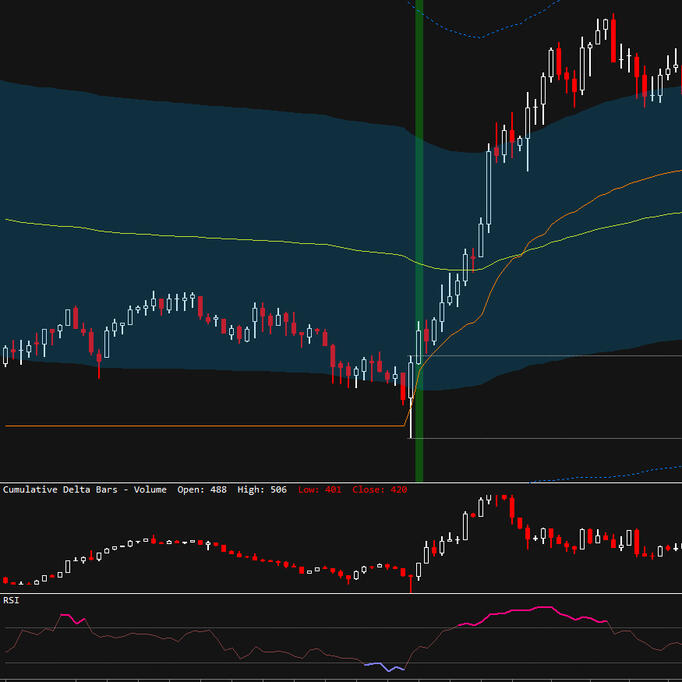Select the Cumulative Delta Bars - Volume label
The height and width of the screenshot is (682, 682).
pyautogui.click(x=86, y=489)
